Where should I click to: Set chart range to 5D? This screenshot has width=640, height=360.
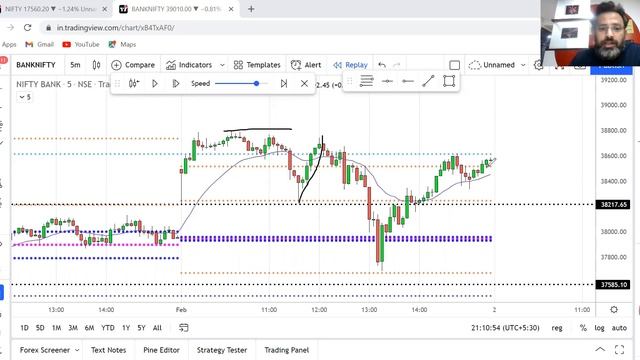coord(40,328)
